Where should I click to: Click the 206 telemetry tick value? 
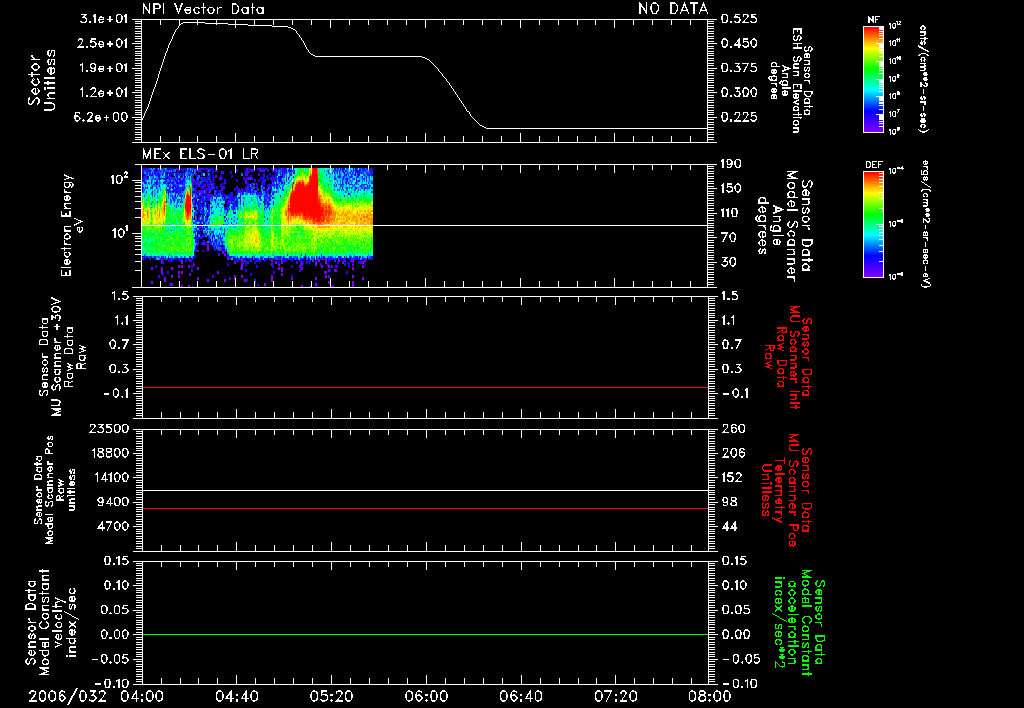pos(731,453)
